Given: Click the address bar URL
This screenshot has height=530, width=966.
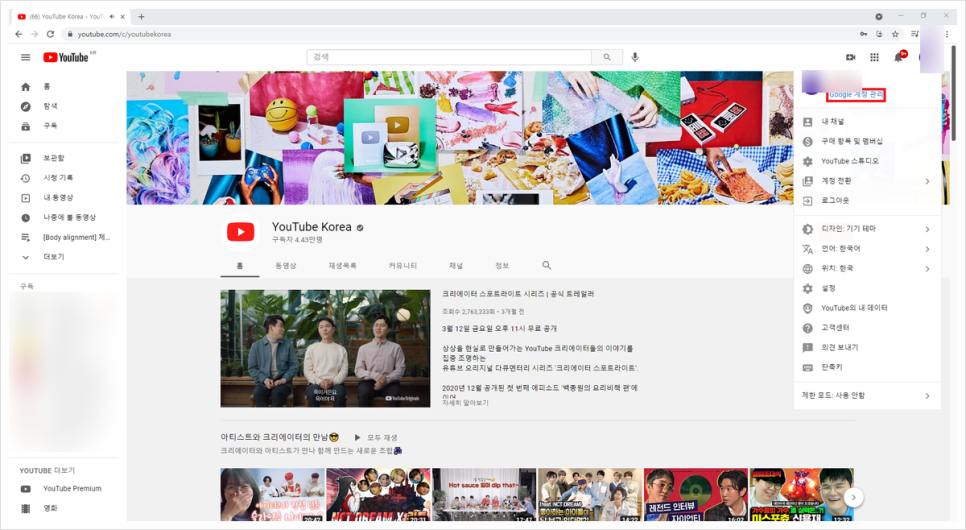Looking at the screenshot, I should click(x=124, y=35).
